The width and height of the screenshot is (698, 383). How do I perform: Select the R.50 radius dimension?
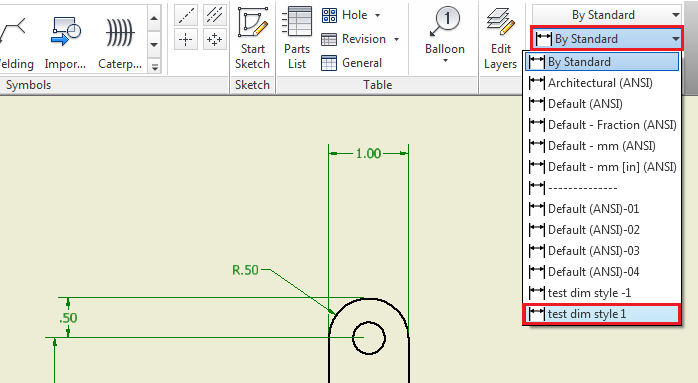coord(245,270)
